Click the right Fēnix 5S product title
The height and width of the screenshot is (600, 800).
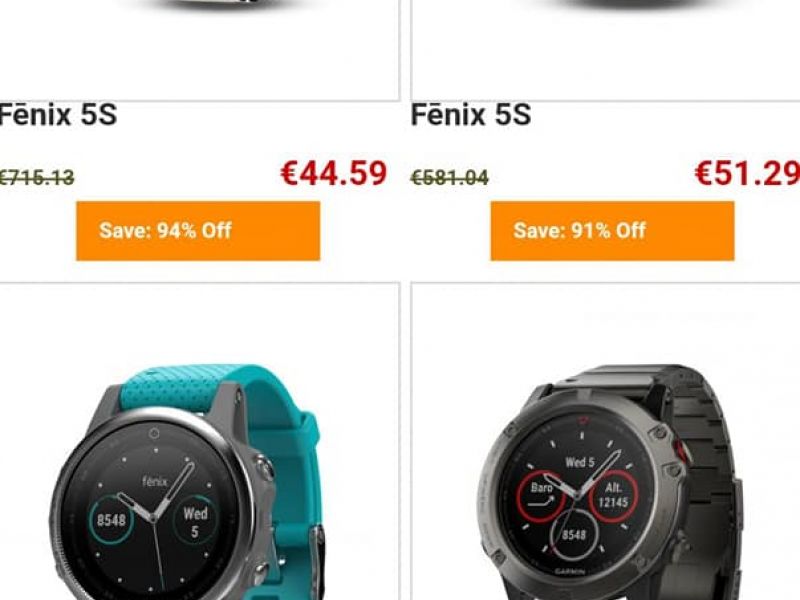(x=471, y=114)
